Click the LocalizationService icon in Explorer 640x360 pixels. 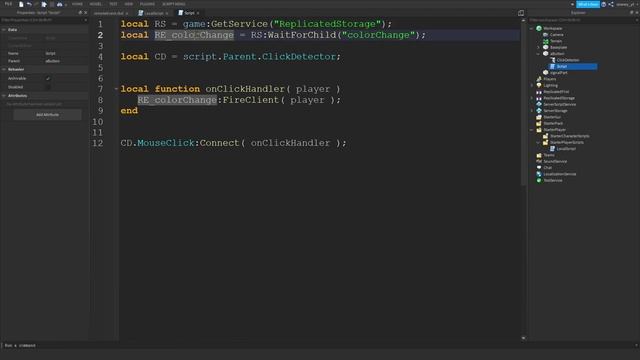click(539, 174)
